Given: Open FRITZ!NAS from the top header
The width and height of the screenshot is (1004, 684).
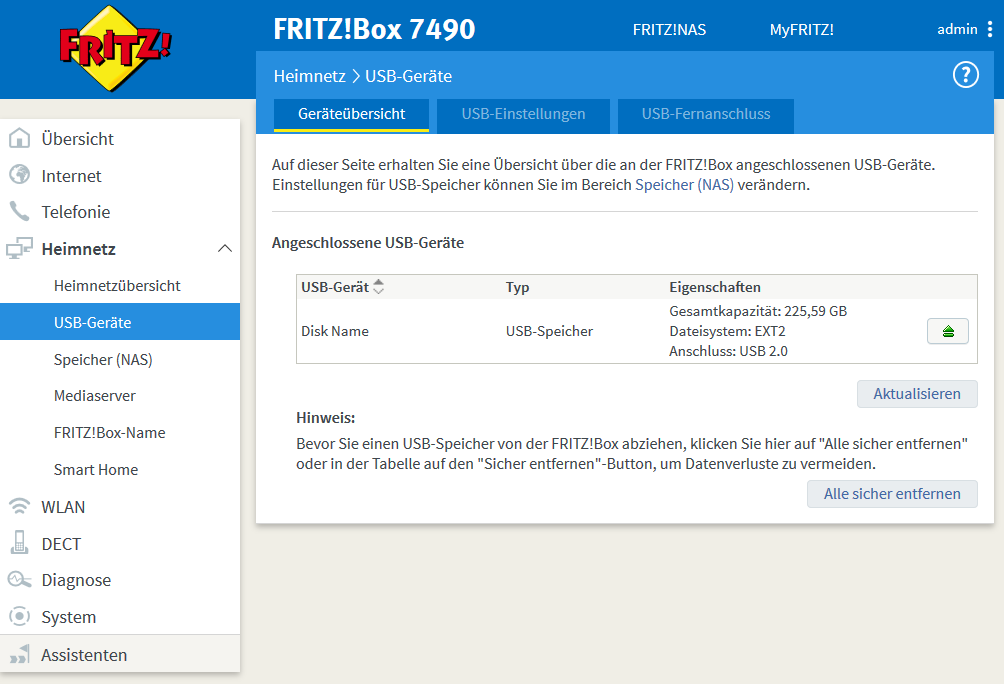Looking at the screenshot, I should pos(669,30).
